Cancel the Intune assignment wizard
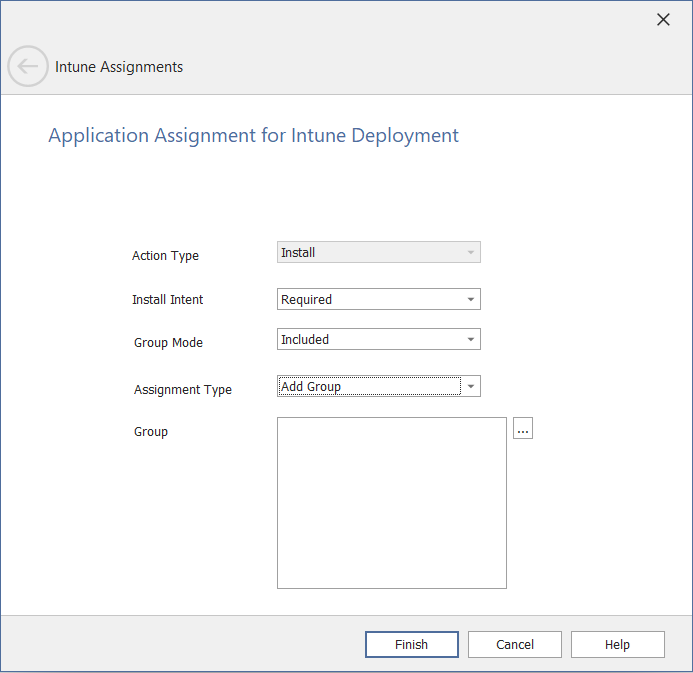693x673 pixels. [515, 644]
